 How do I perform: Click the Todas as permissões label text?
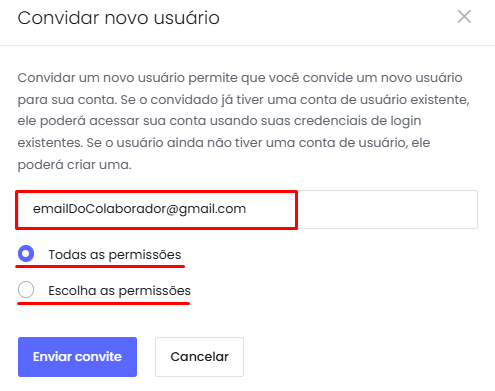(x=115, y=255)
